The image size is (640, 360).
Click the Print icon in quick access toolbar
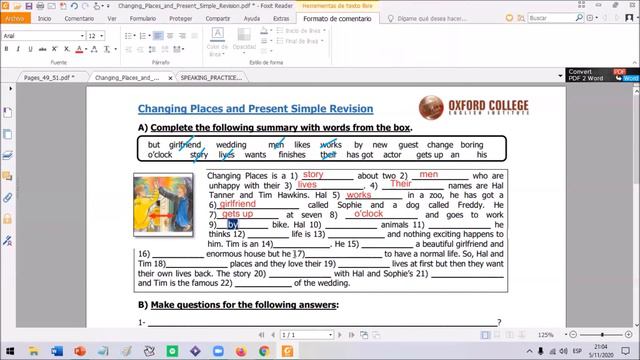40,6
